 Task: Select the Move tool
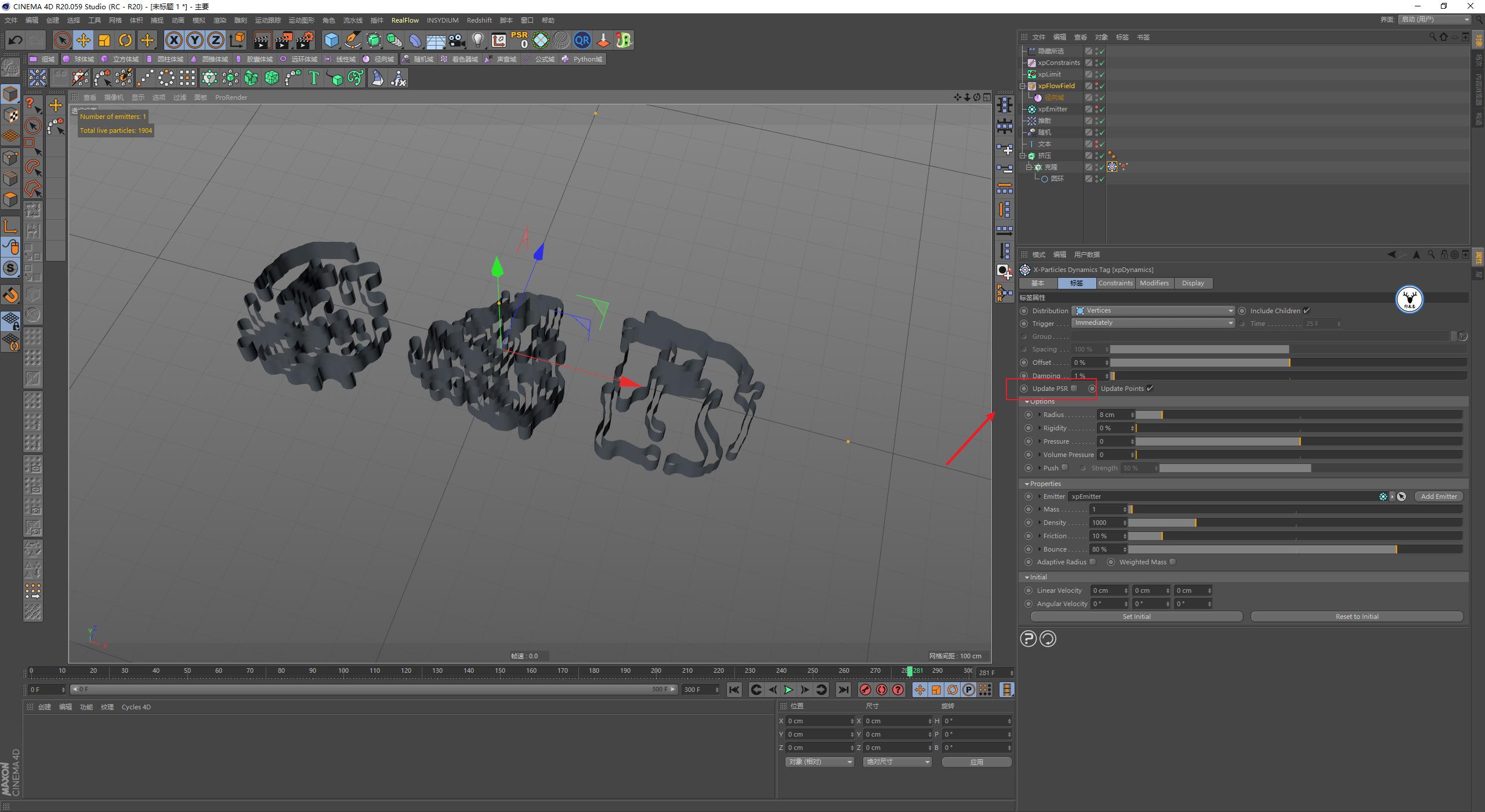[x=83, y=39]
